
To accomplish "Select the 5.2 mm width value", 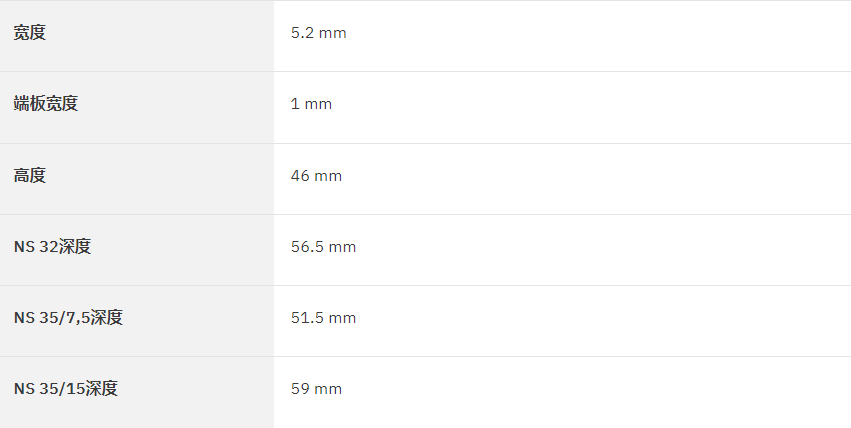I will 318,33.
